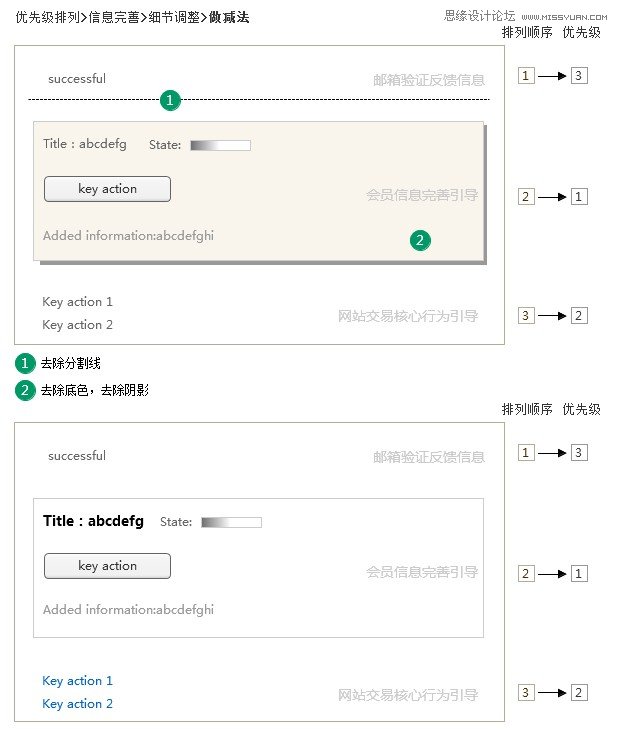This screenshot has width=618, height=729.
Task: Click green badge 1 beside 去除分割线
Action: pyautogui.click(x=25, y=363)
